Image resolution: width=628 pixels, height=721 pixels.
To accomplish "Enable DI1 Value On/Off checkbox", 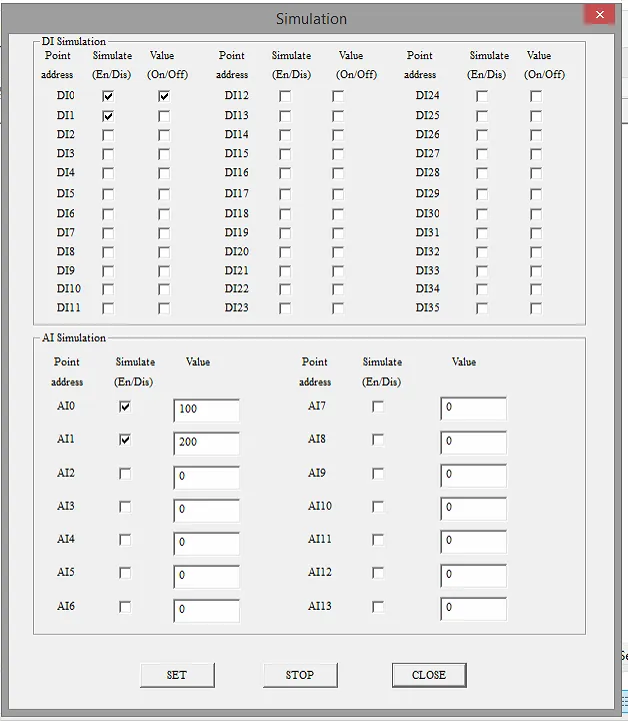I will 164,116.
